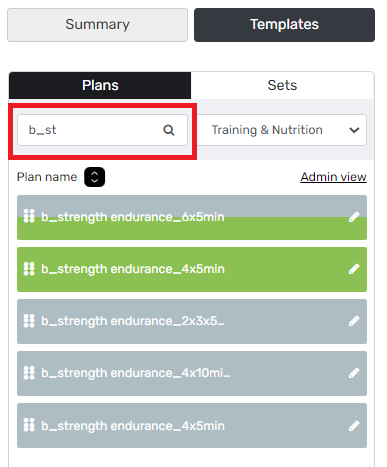Expand category filter via chevron arrow
387x467 pixels.
[354, 130]
